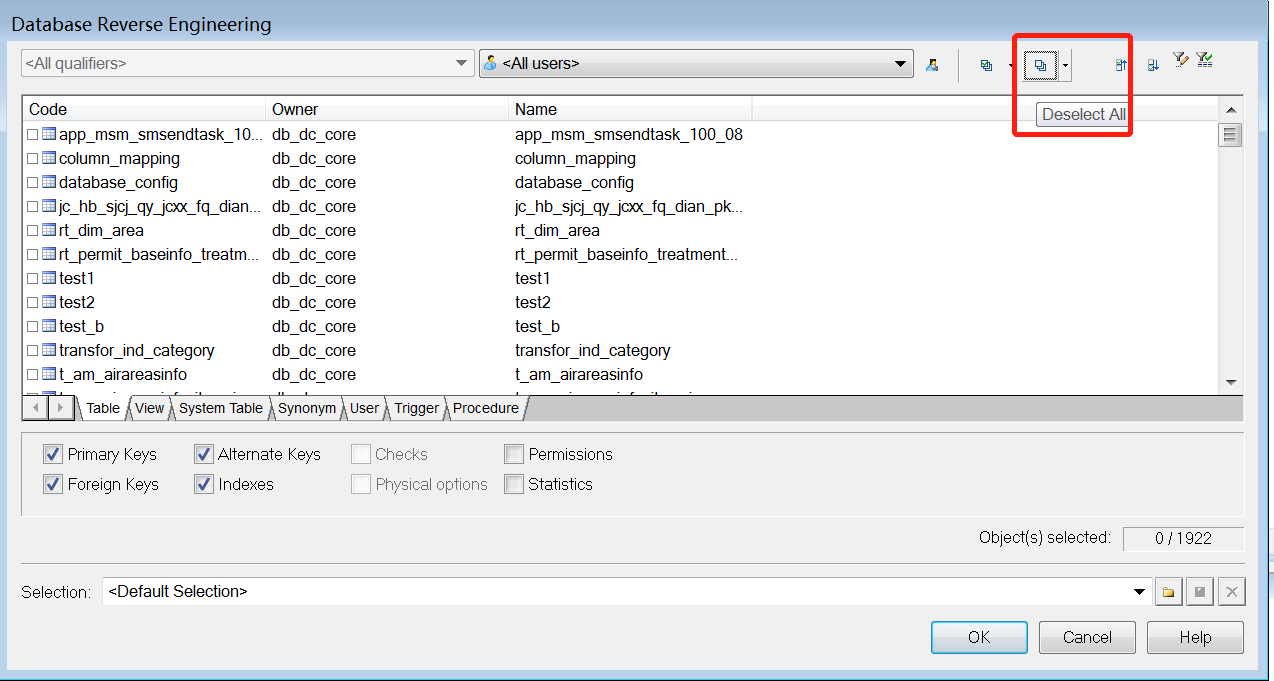
Task: Click the save selection disk icon
Action: pos(1200,592)
